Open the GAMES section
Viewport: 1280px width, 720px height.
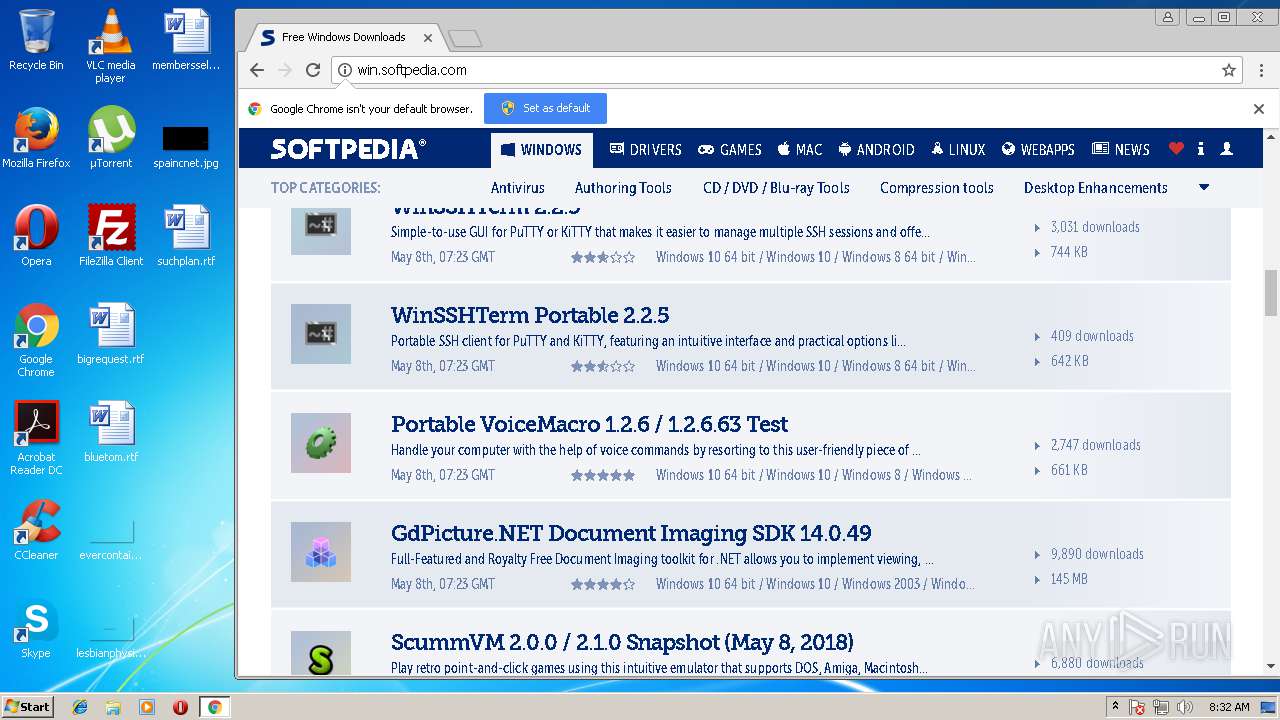click(730, 150)
